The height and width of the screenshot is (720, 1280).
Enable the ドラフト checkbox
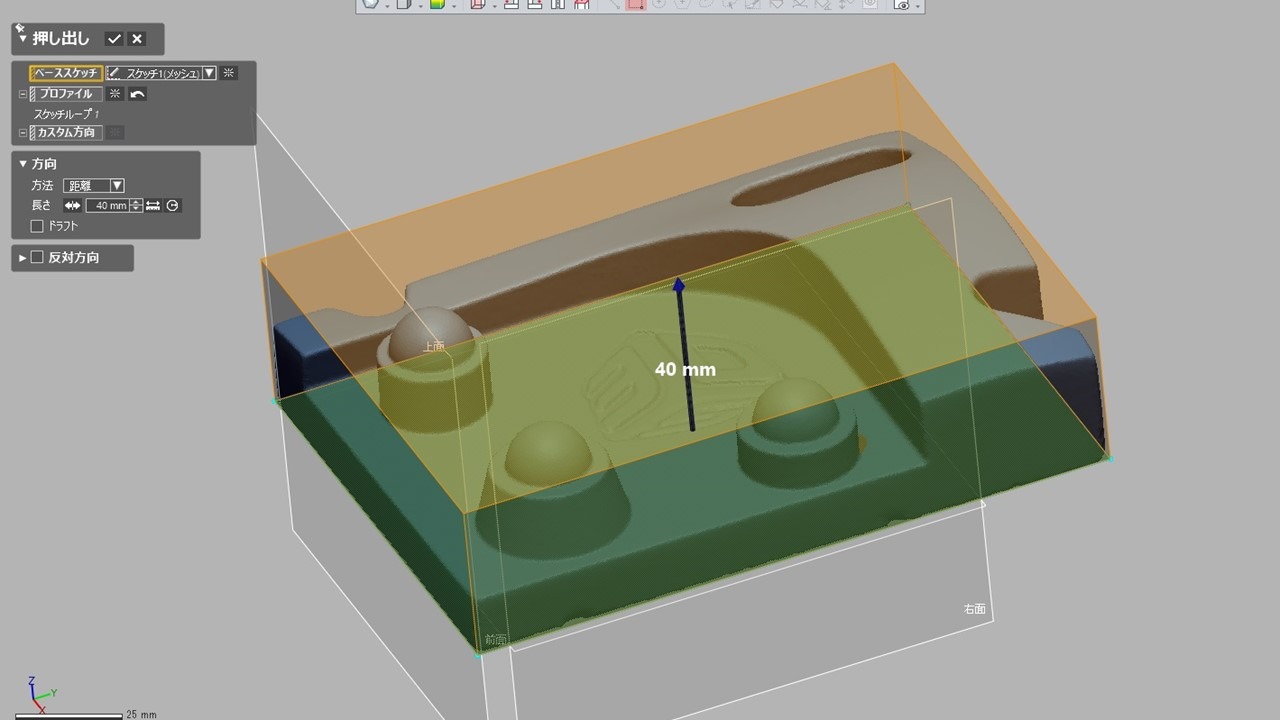click(x=38, y=226)
